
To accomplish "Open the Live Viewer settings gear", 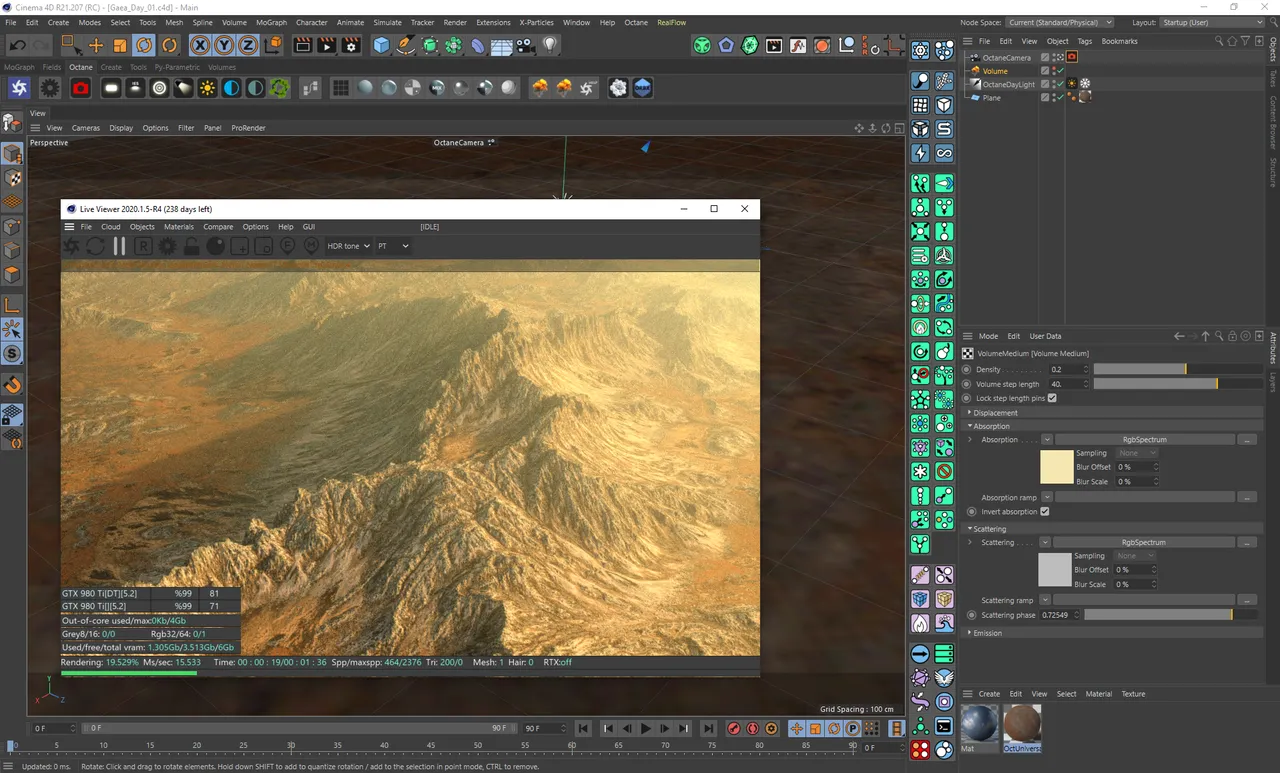I will [167, 246].
